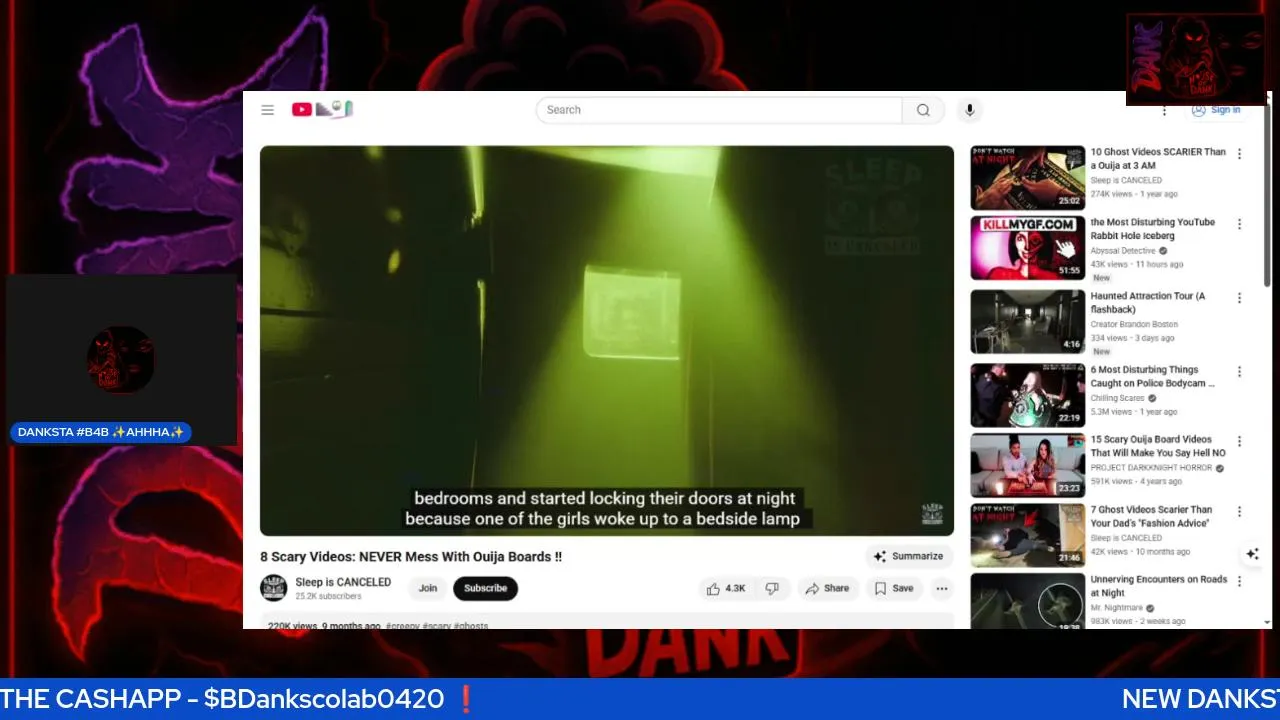Open YouTube settings three-dot menu in header
This screenshot has width=1280, height=720.
click(1164, 110)
